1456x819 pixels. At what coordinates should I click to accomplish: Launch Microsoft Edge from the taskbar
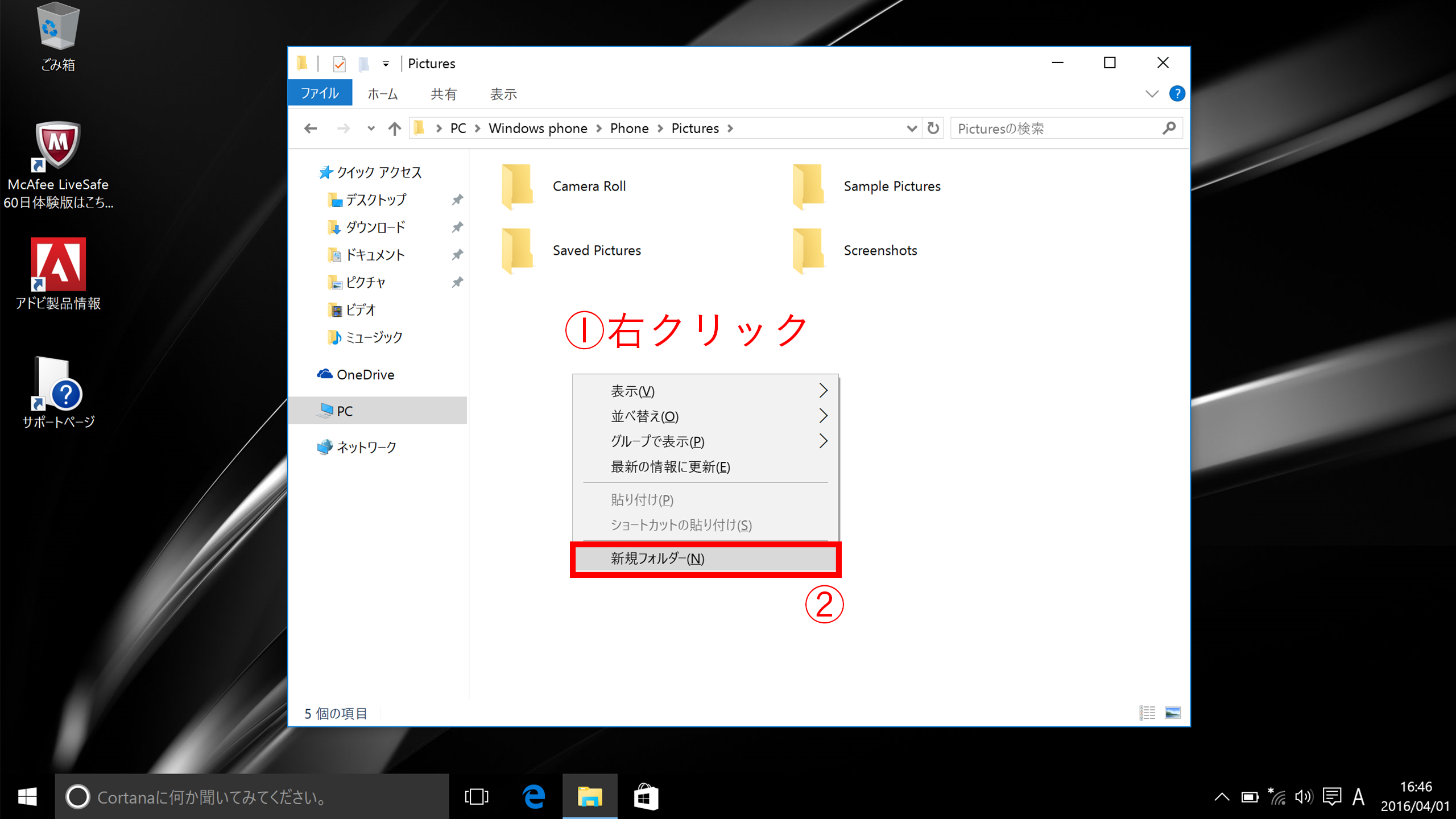click(x=533, y=796)
